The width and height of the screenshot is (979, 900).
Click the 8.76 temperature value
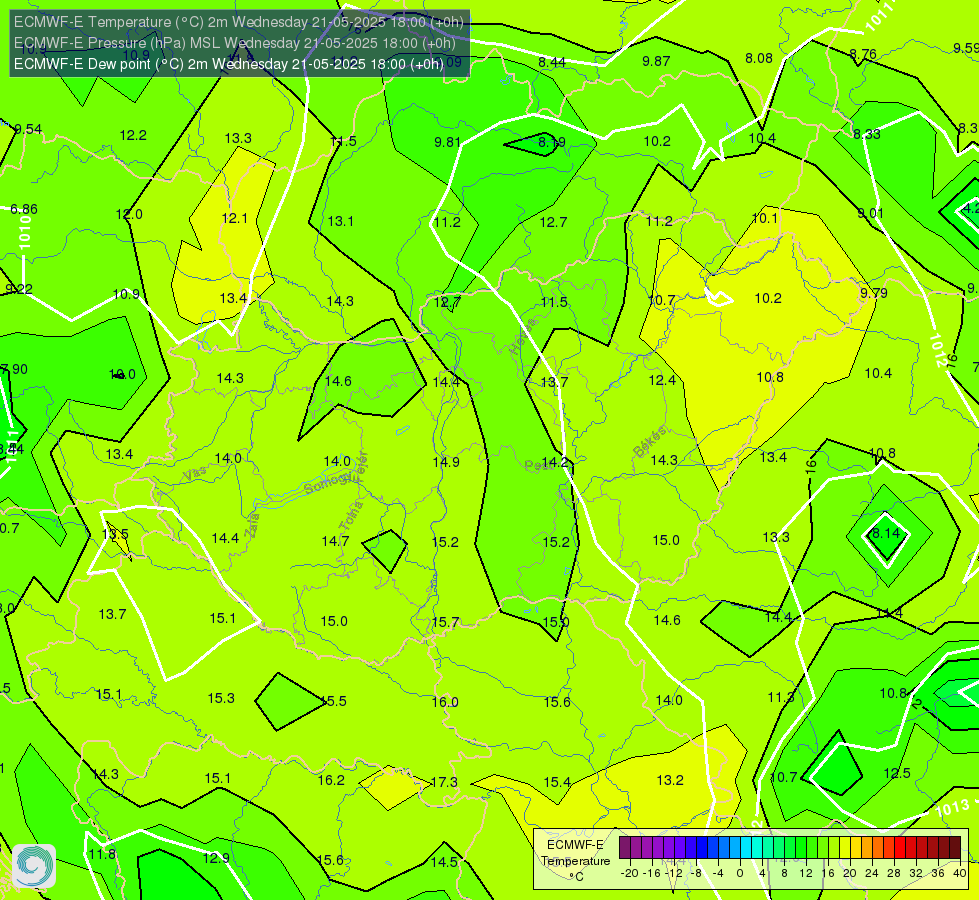pos(863,54)
